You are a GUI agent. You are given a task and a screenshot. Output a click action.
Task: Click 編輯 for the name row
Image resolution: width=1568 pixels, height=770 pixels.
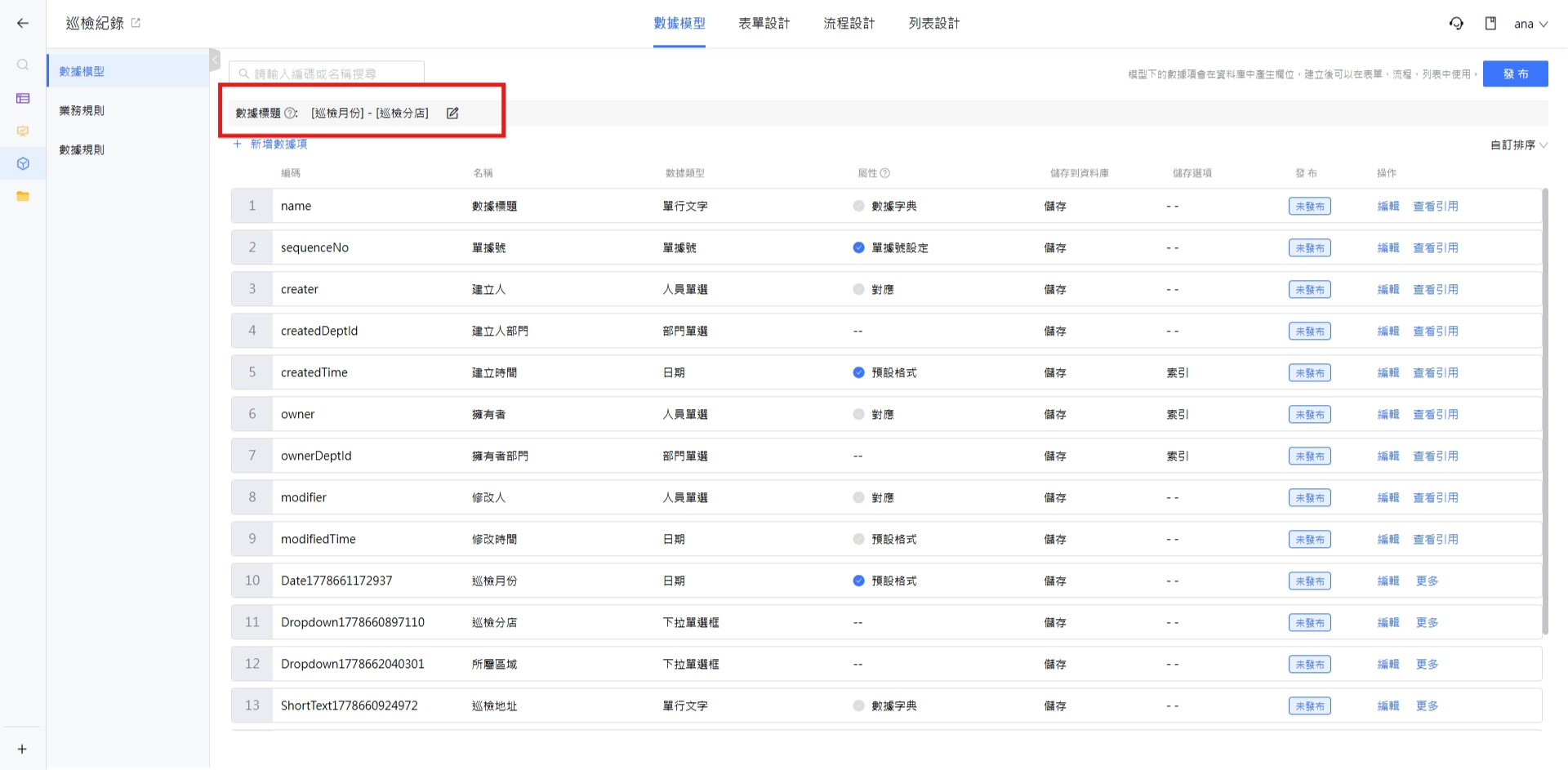[1388, 206]
